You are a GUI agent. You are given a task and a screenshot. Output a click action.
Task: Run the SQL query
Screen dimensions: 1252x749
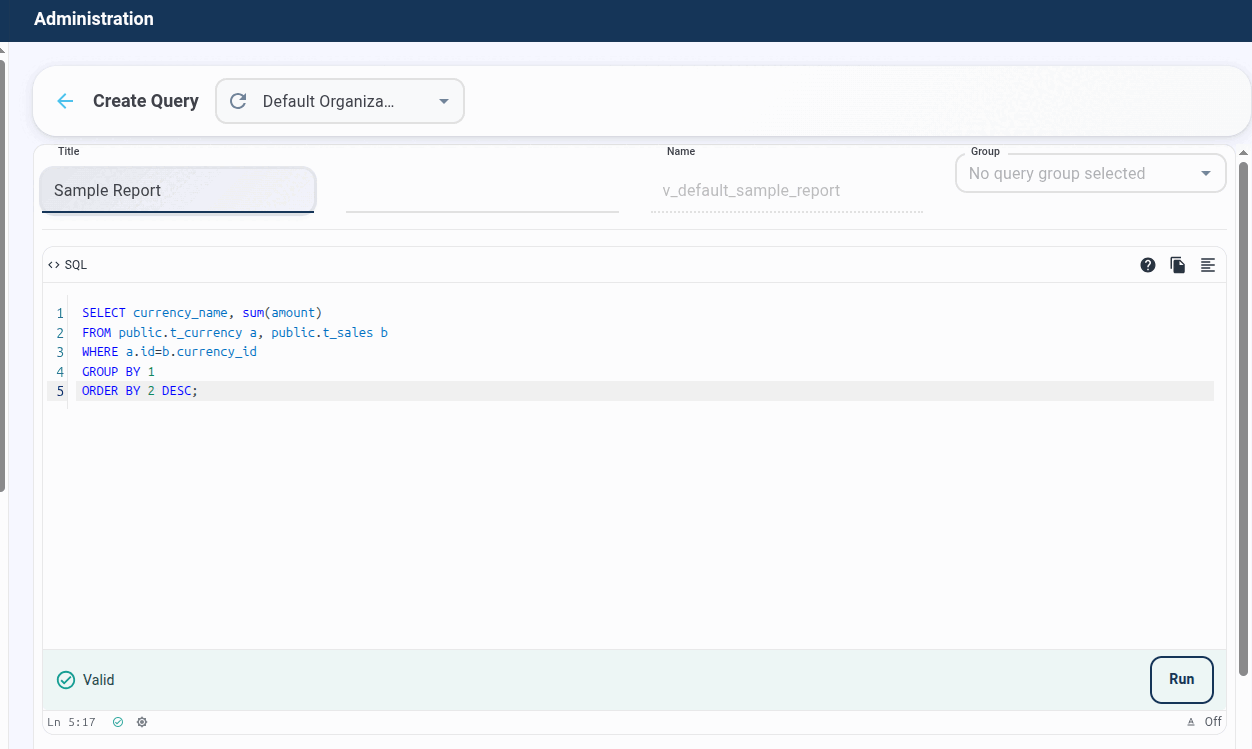1182,680
